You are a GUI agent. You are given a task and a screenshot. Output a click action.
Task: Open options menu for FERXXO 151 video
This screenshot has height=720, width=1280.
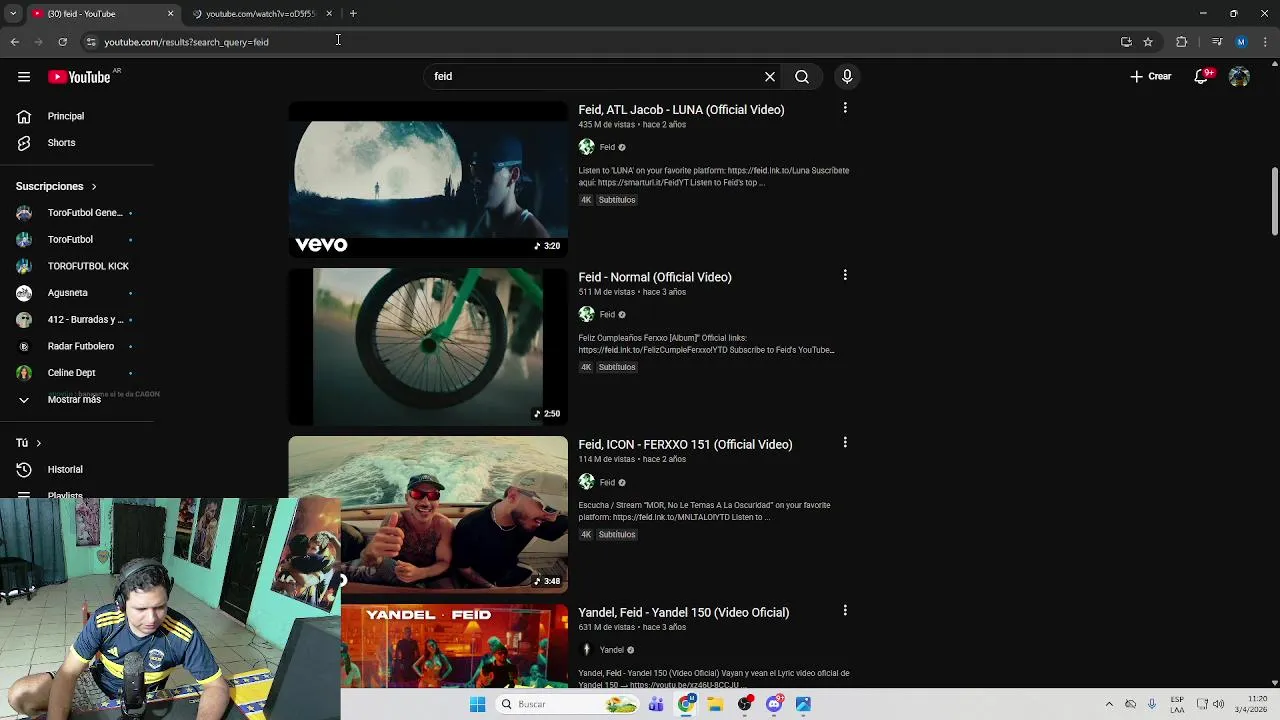tap(845, 442)
